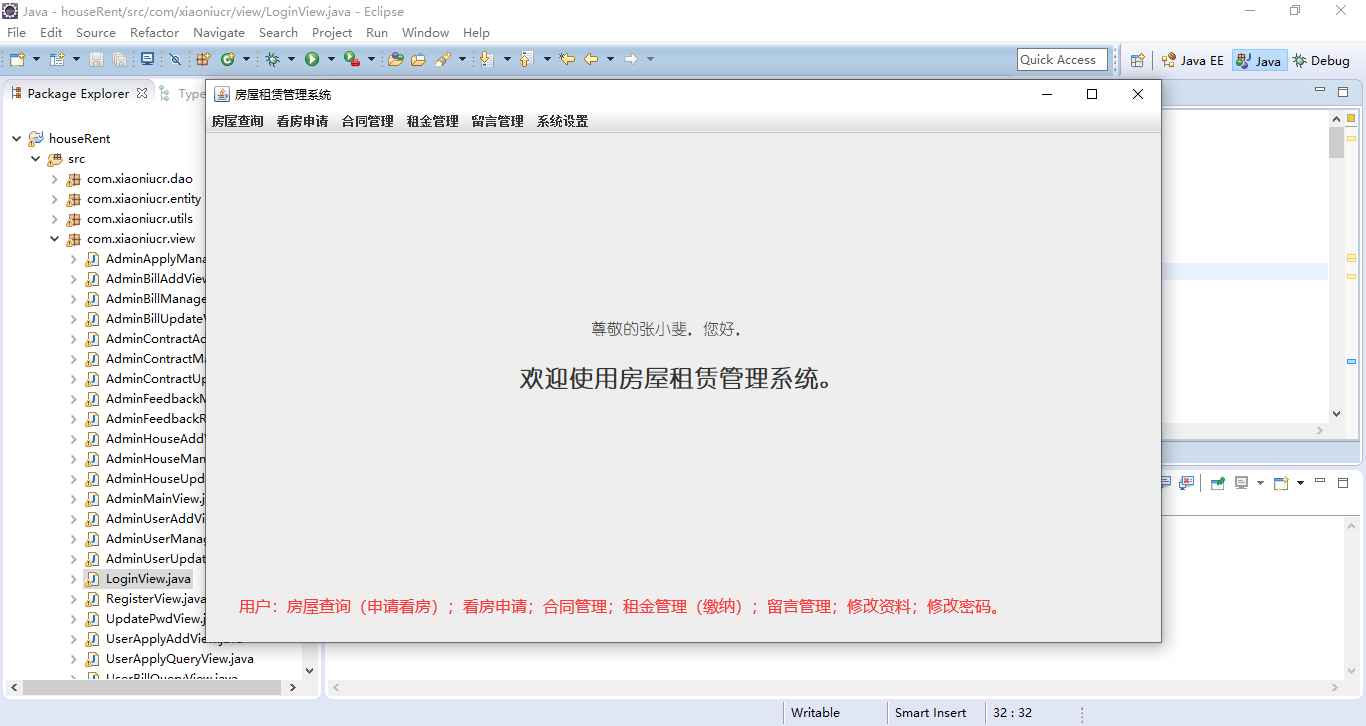
Task: Click the New Java Package toolbar icon
Action: pos(203,59)
